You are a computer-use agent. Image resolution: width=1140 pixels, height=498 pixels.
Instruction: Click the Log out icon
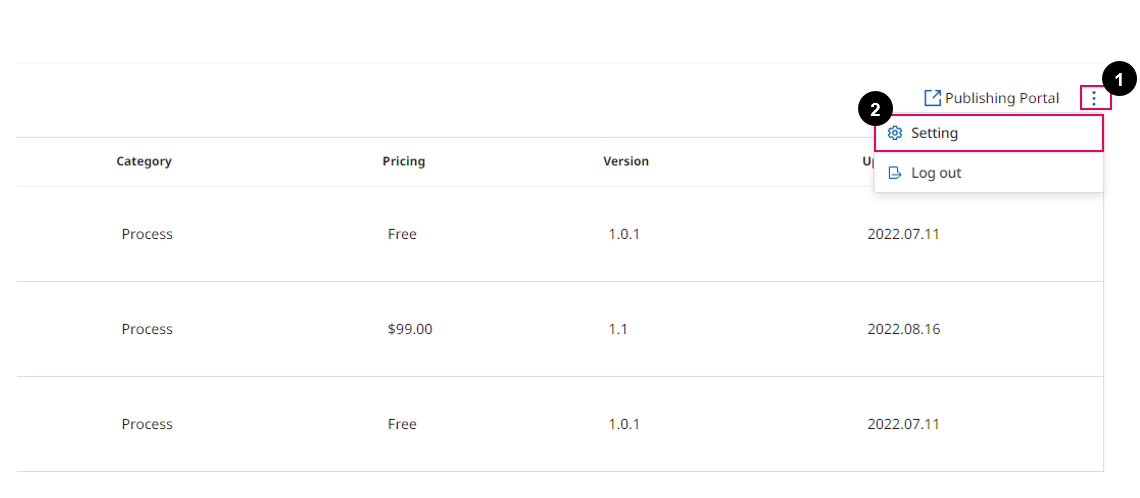[895, 173]
